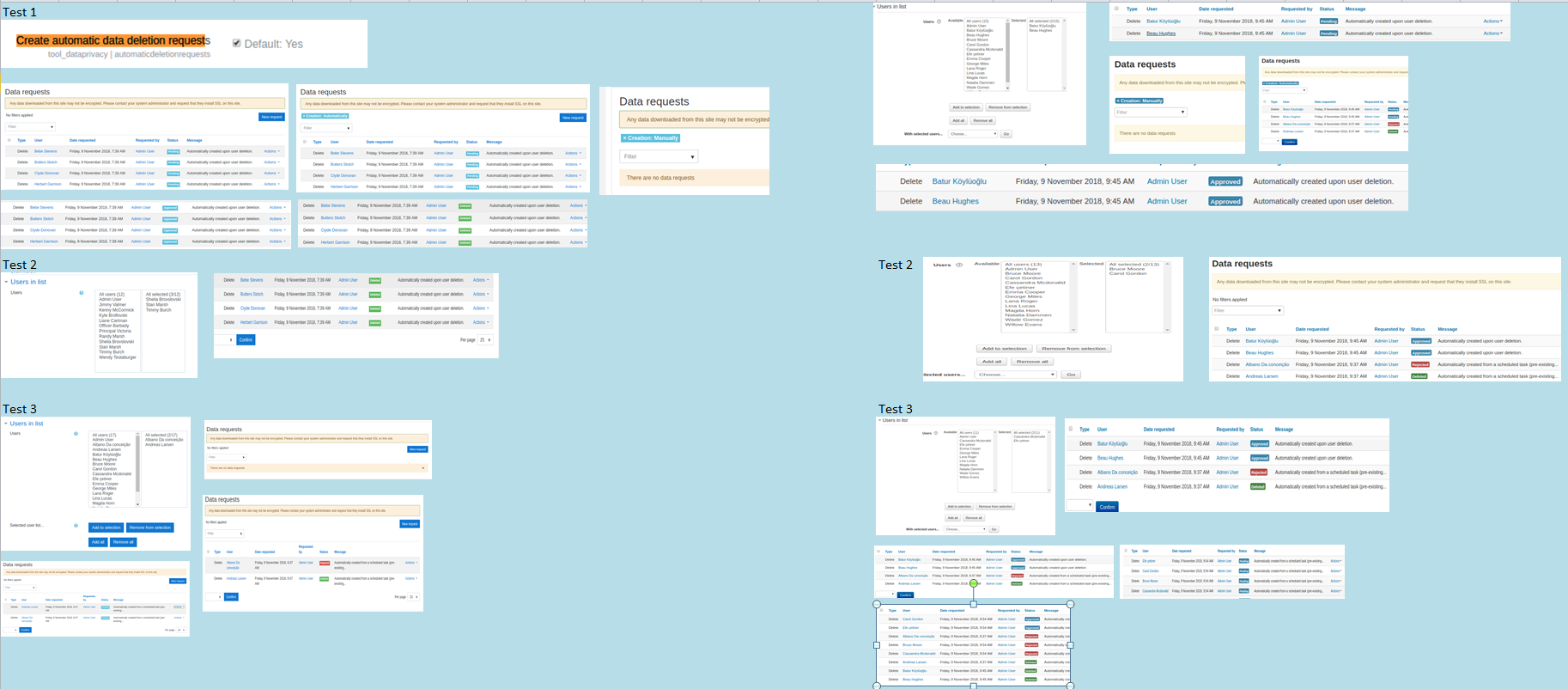Select "Wendy Testaburger" in the available users list
Screen dimensions: 1568x689
118,357
